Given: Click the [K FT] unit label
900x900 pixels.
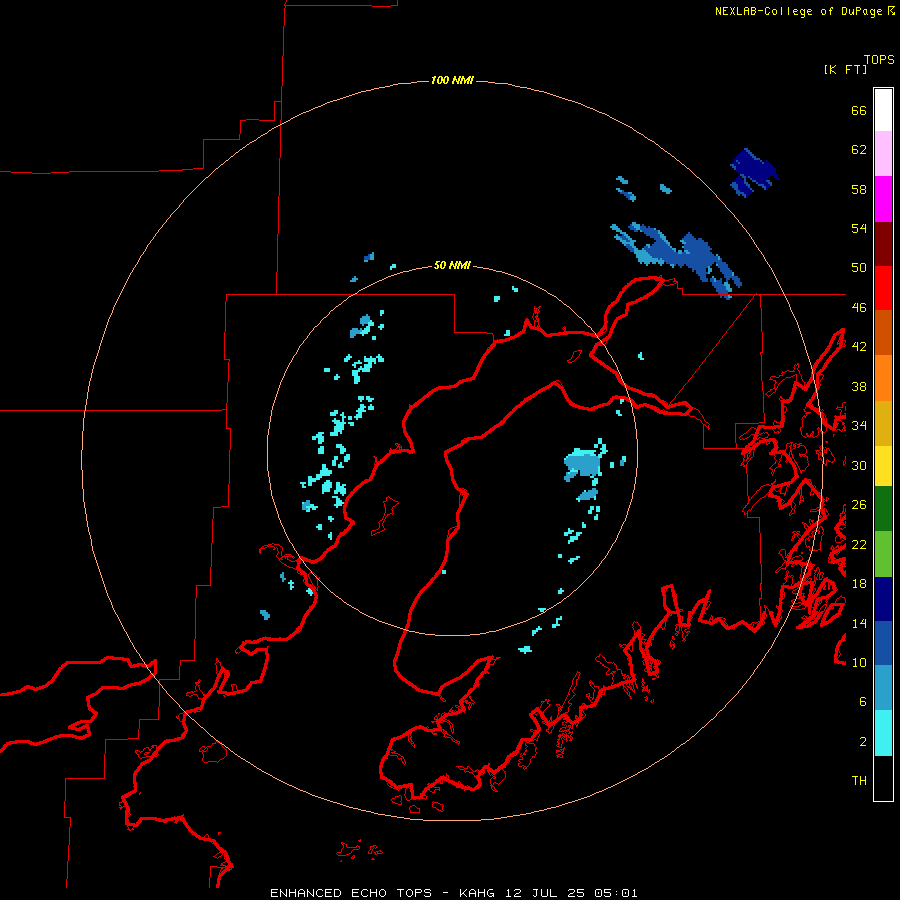Looking at the screenshot, I should pyautogui.click(x=845, y=70).
